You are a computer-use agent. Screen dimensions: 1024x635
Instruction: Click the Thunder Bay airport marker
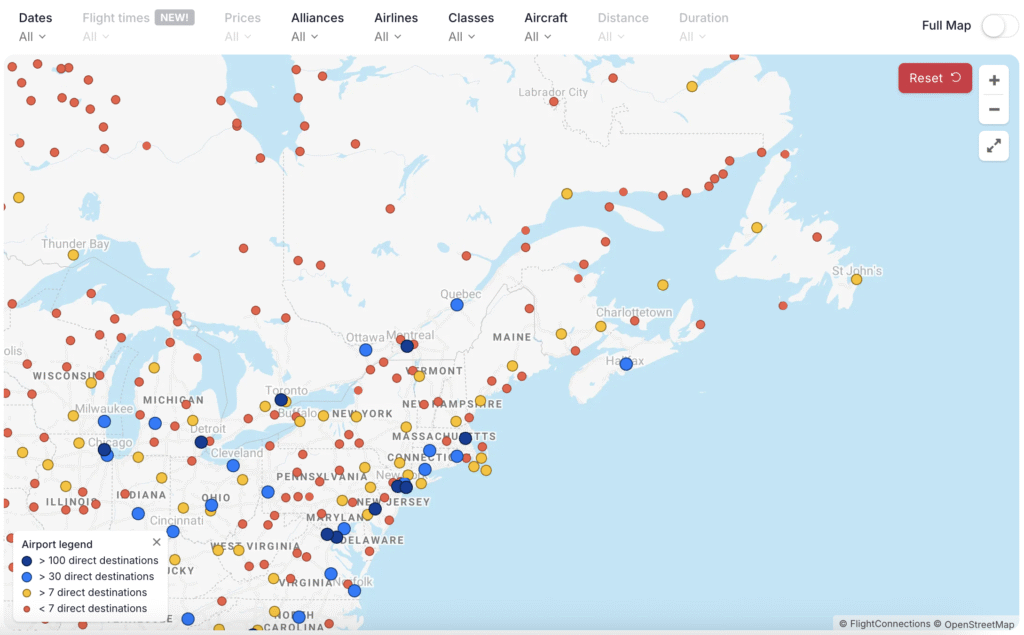tap(73, 255)
